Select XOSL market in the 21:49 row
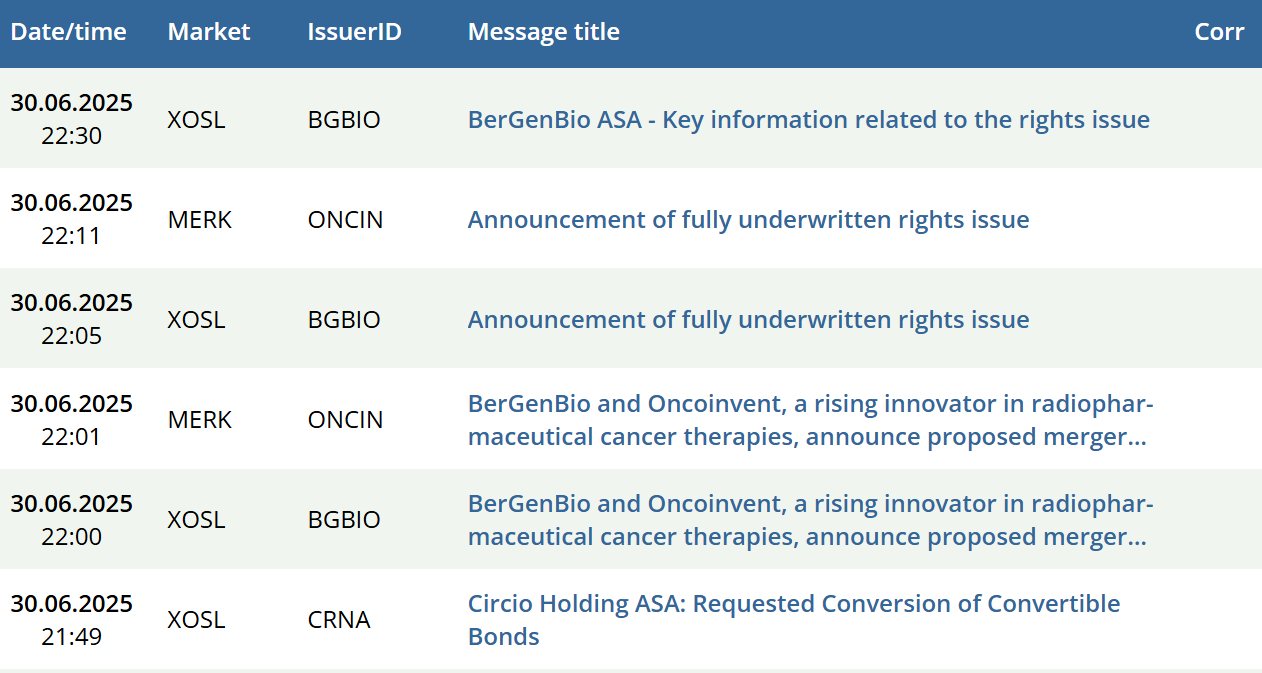Screen dimensions: 1262x673 pyautogui.click(x=196, y=620)
